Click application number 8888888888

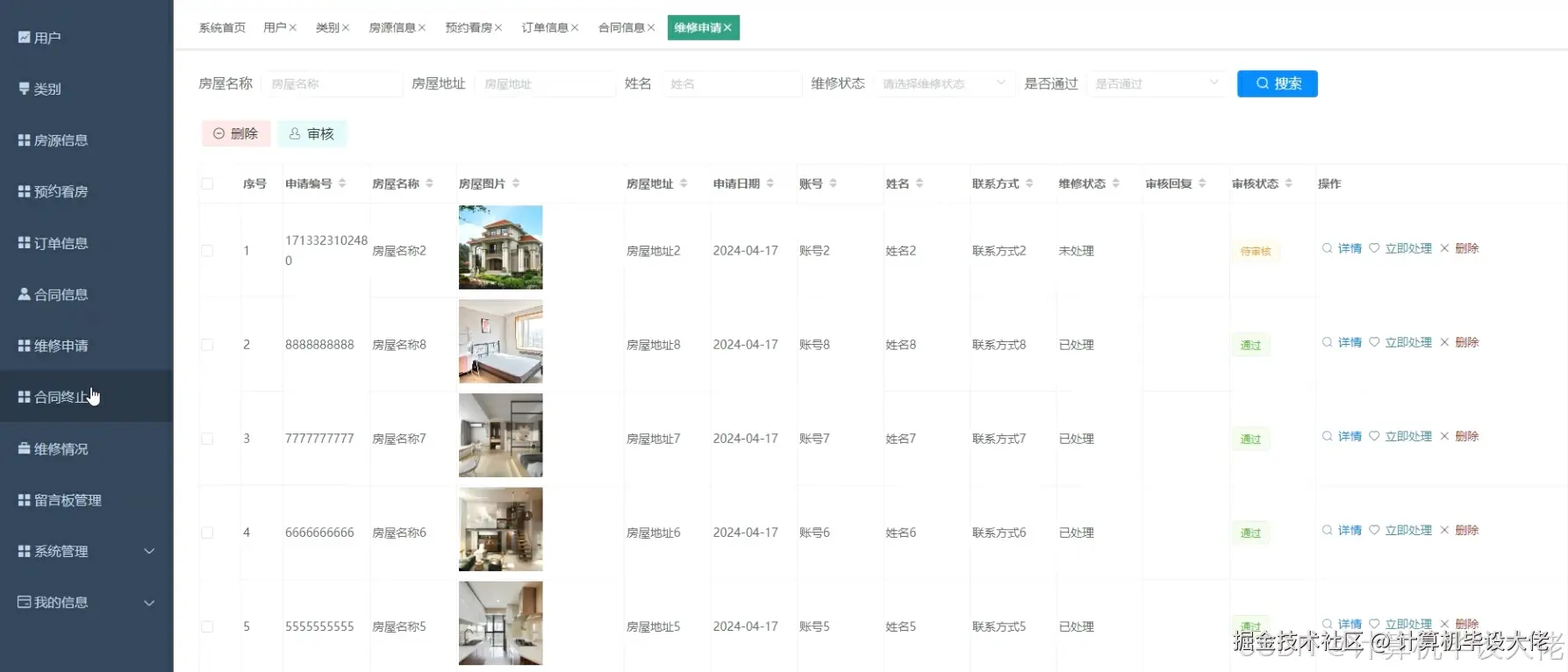[x=319, y=345]
